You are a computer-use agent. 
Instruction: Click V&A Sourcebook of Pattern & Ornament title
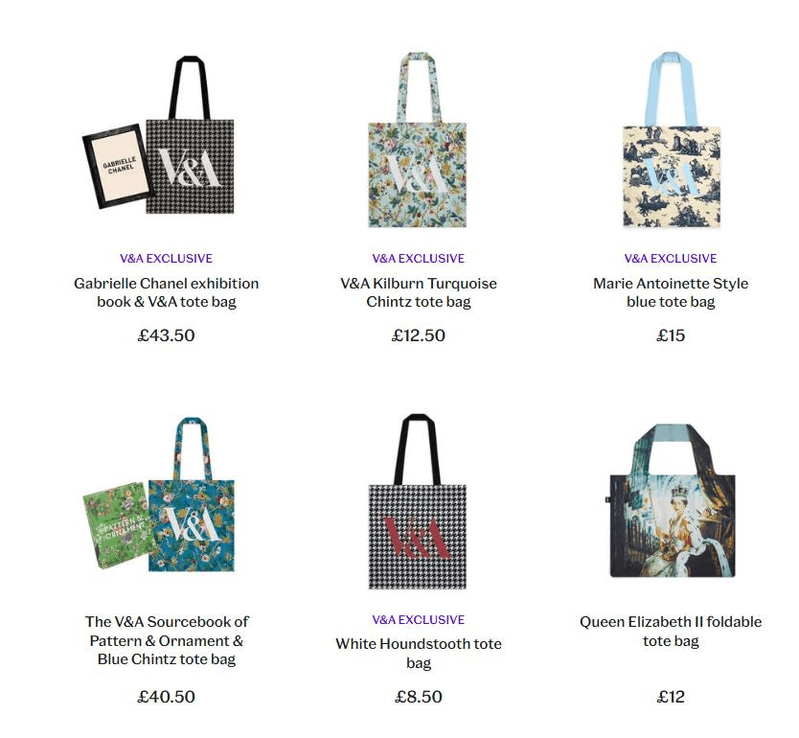(167, 640)
